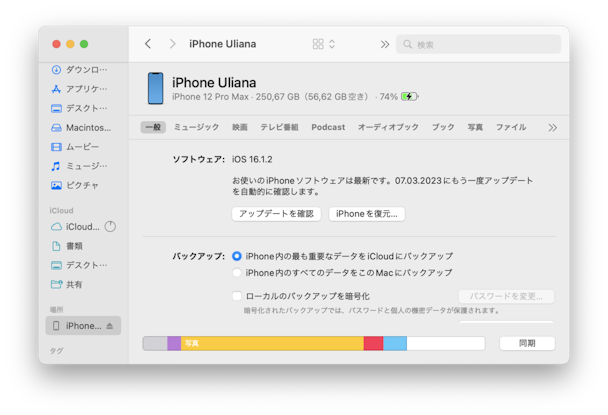The width and height of the screenshot is (608, 415).
Task: Open 書類 documents sidebar icon
Action: click(x=56, y=246)
